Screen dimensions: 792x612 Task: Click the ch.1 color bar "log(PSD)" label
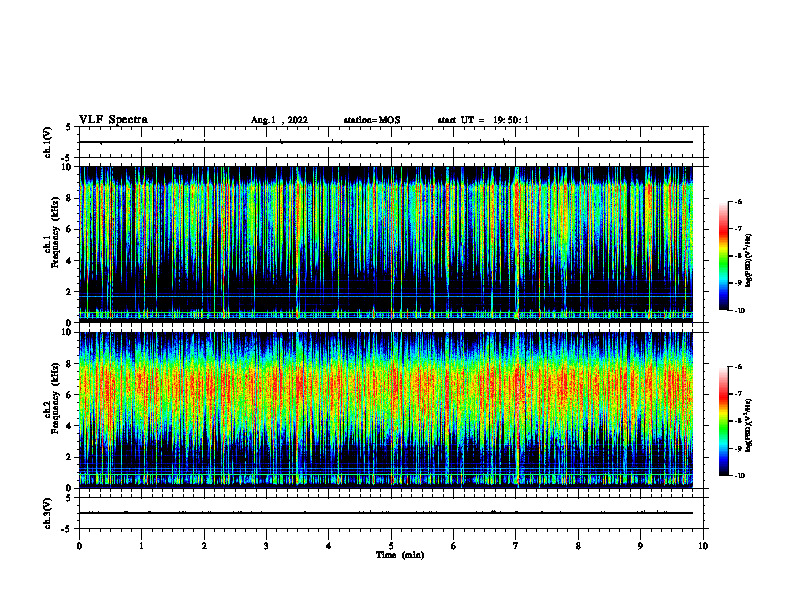(749, 261)
